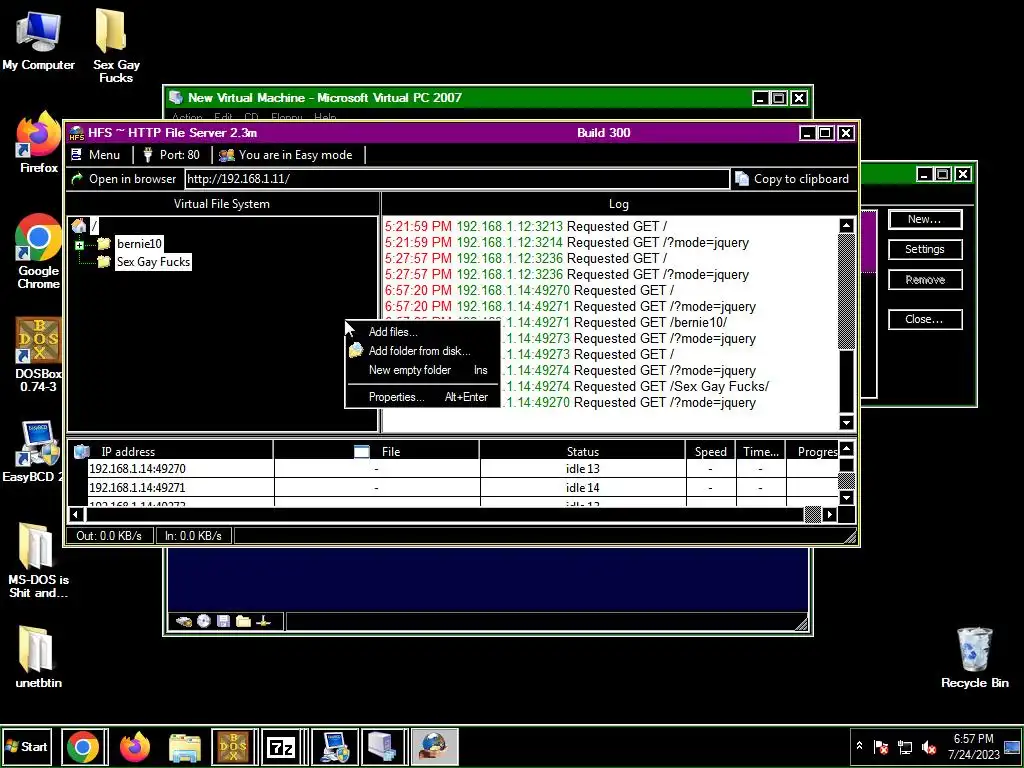The image size is (1024, 768).
Task: Click the HFS title bar application icon
Action: [x=77, y=133]
